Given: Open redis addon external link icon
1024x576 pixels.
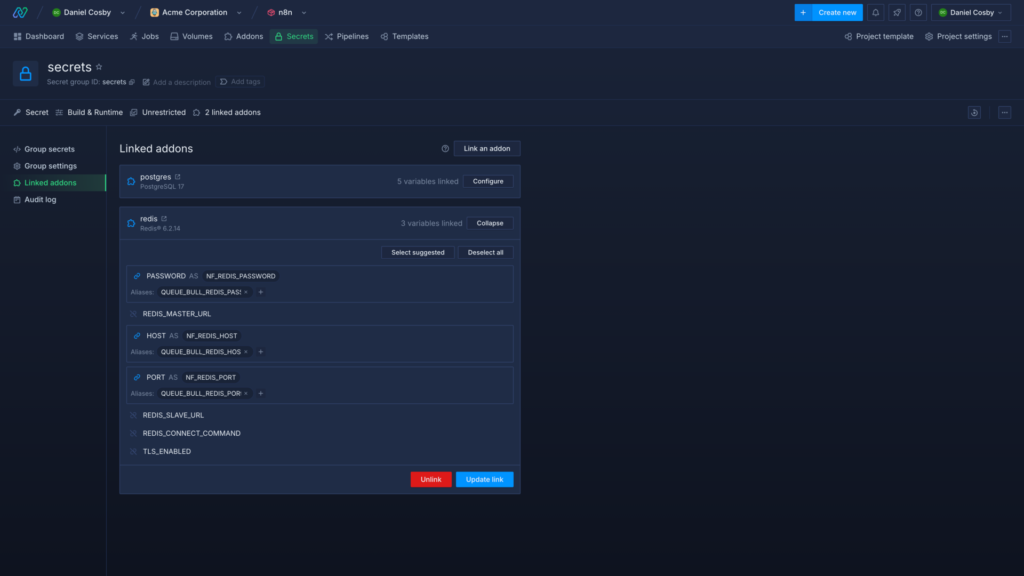Looking at the screenshot, I should point(164,218).
